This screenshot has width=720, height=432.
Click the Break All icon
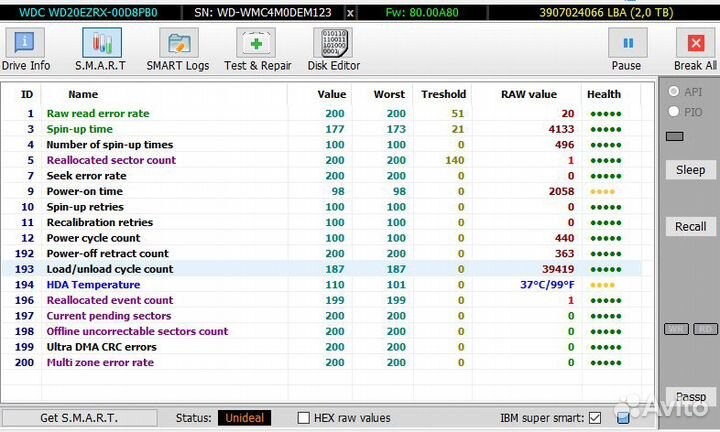click(x=694, y=50)
